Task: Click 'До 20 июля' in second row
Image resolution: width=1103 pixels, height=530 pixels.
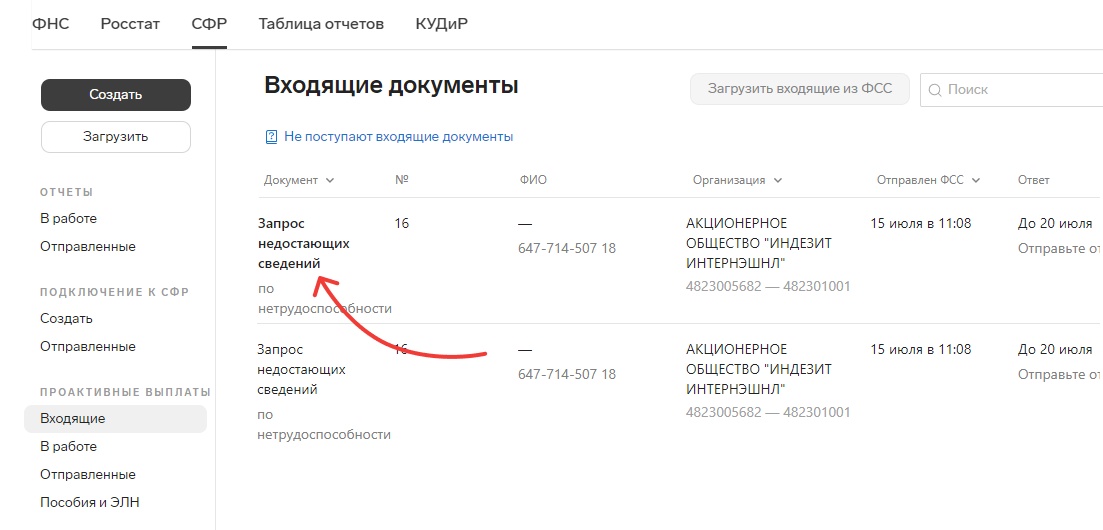Action: [x=1055, y=350]
